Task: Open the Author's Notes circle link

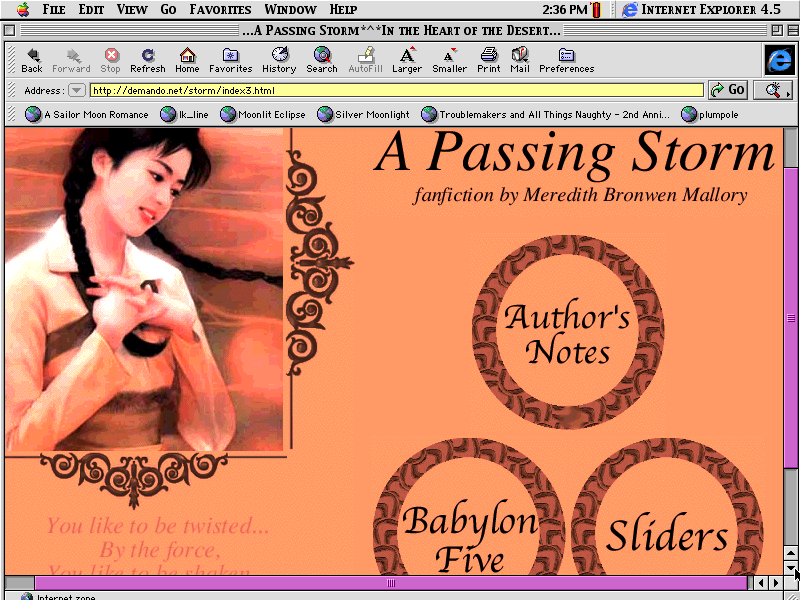Action: [567, 333]
